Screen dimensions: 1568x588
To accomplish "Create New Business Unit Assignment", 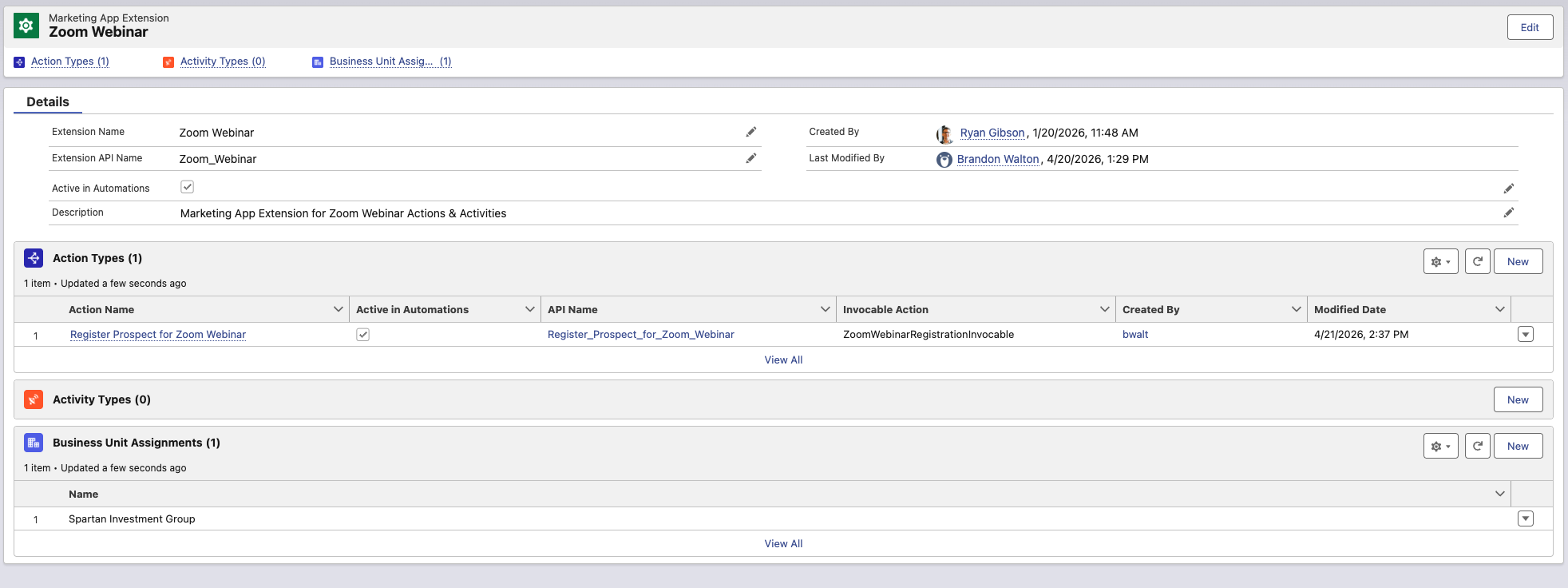I will (x=1518, y=446).
